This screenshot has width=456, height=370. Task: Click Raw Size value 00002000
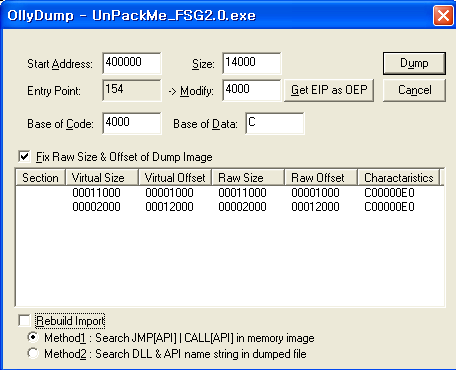click(242, 207)
